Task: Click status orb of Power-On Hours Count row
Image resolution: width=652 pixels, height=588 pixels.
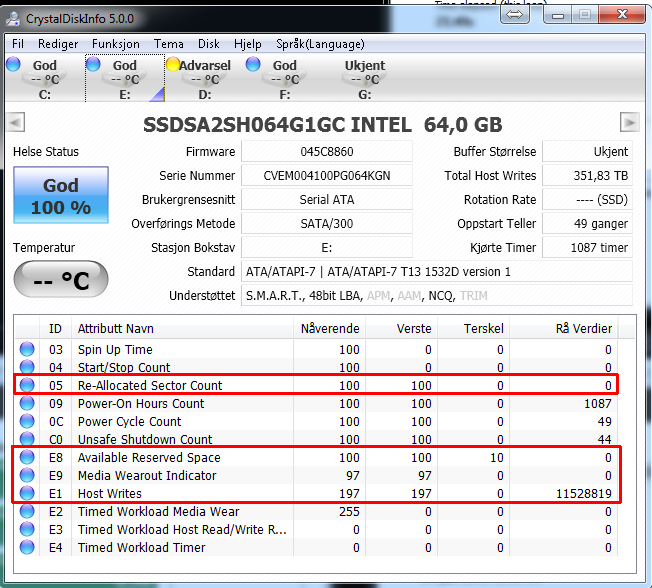Action: click(x=27, y=403)
